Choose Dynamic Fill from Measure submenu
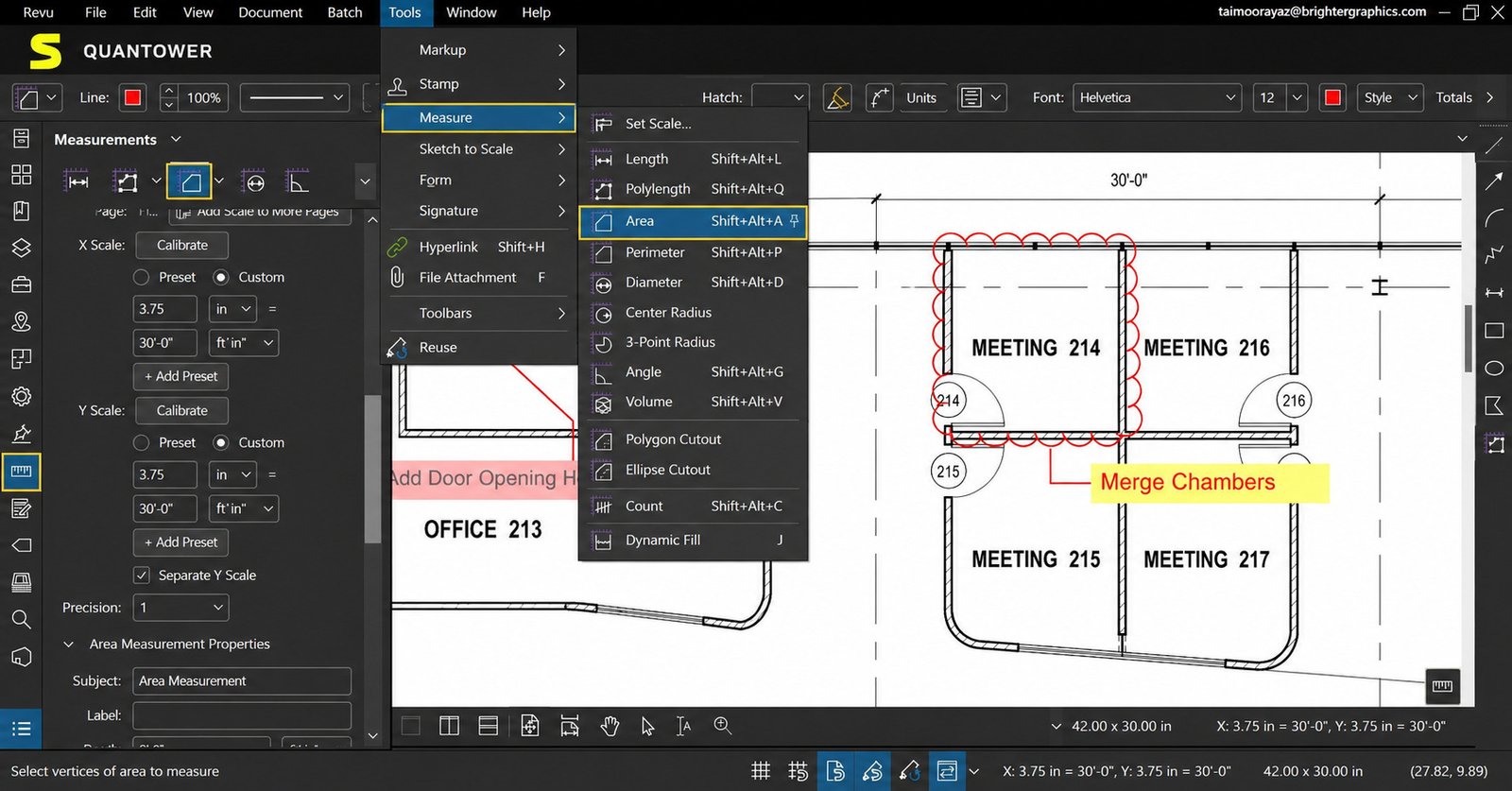The width and height of the screenshot is (1512, 791). coord(693,540)
